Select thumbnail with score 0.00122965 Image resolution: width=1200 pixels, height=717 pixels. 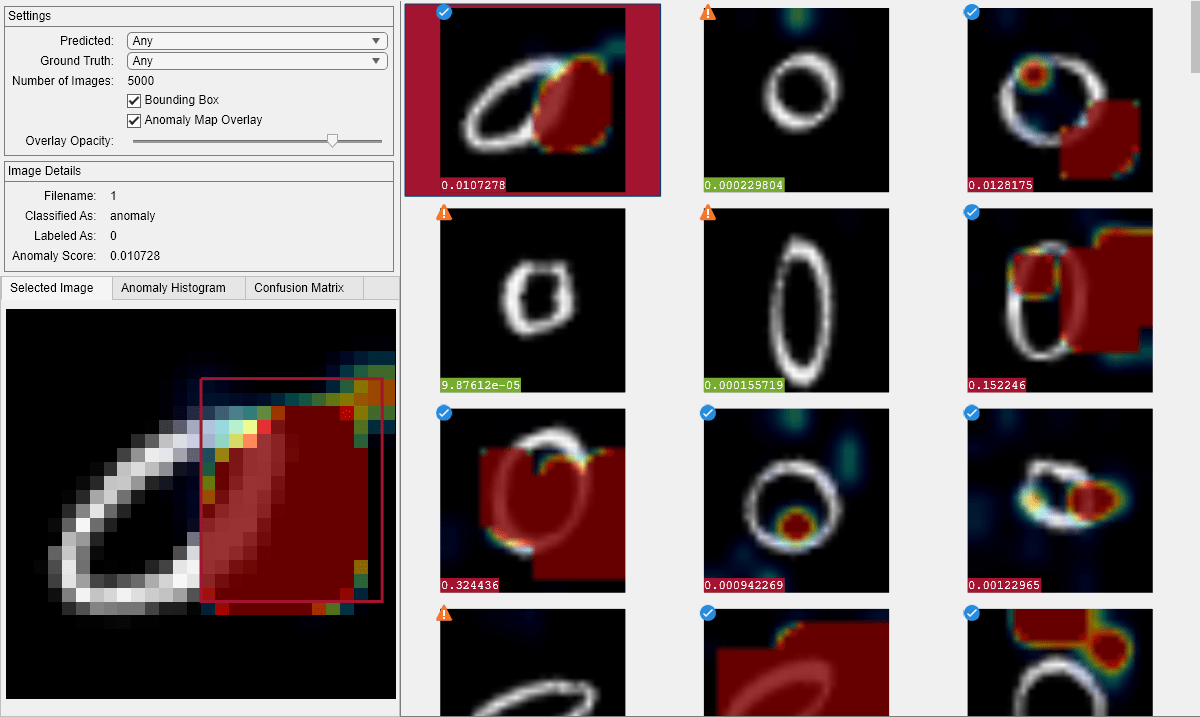point(1060,500)
